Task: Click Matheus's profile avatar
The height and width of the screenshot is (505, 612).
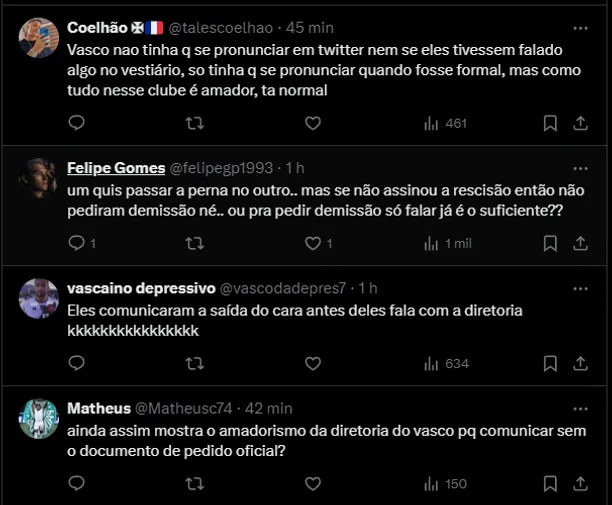Action: click(39, 419)
